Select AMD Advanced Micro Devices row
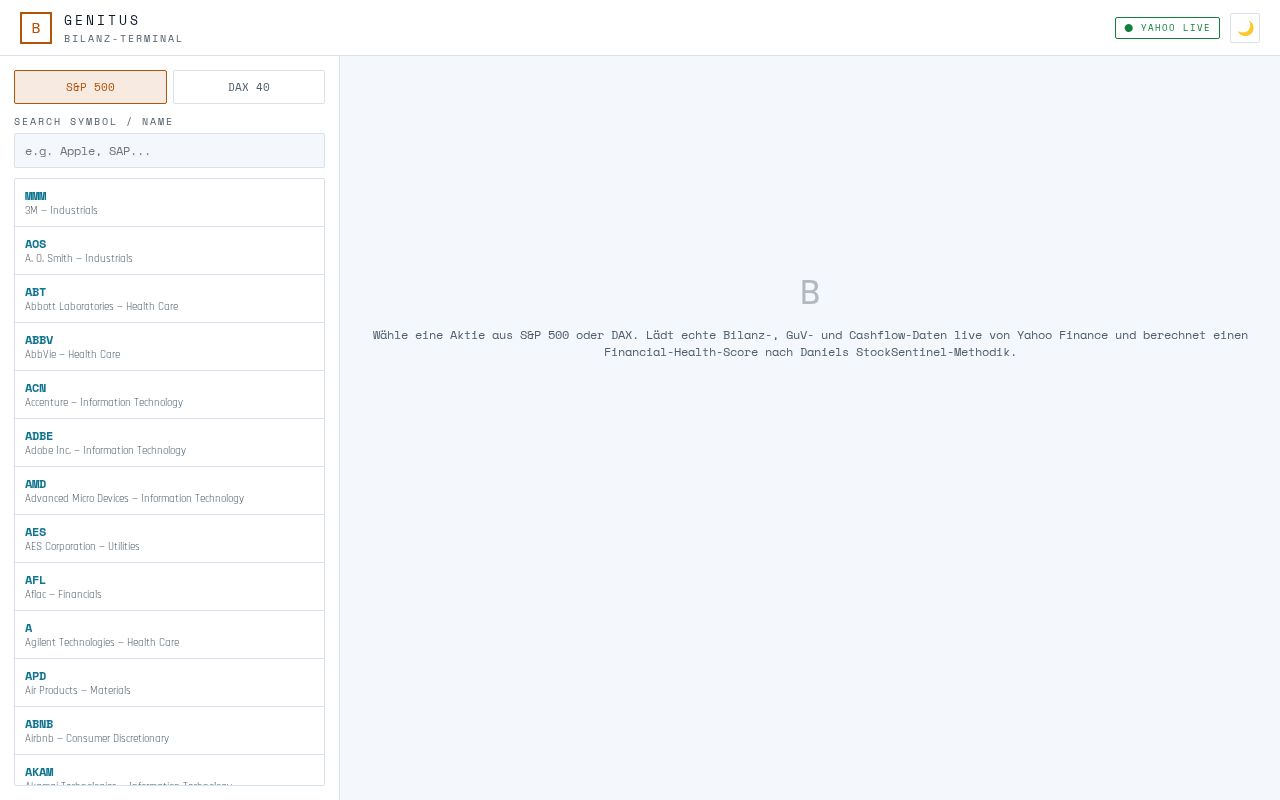The height and width of the screenshot is (800, 1280). 169,491
